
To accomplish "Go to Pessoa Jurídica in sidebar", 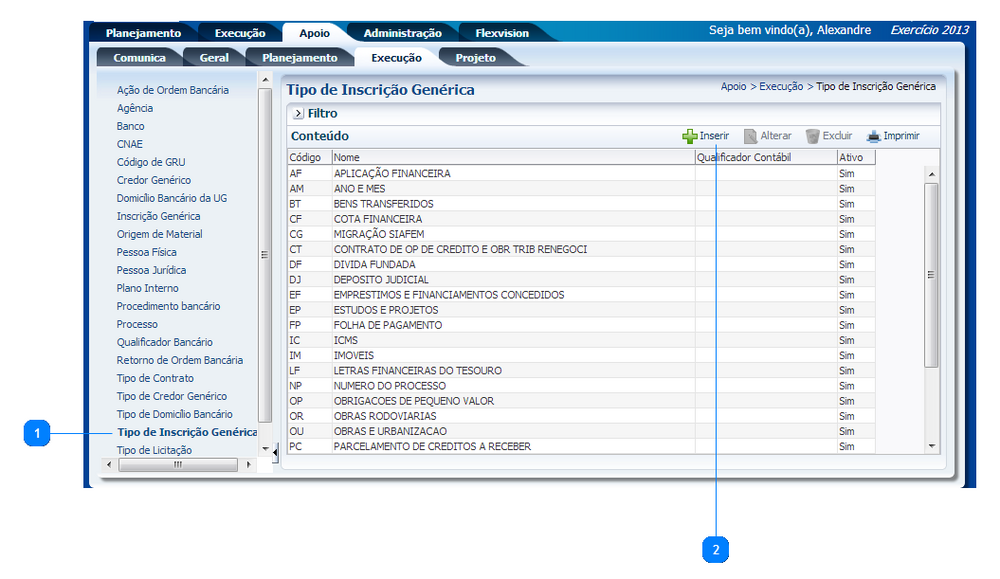I will (151, 270).
